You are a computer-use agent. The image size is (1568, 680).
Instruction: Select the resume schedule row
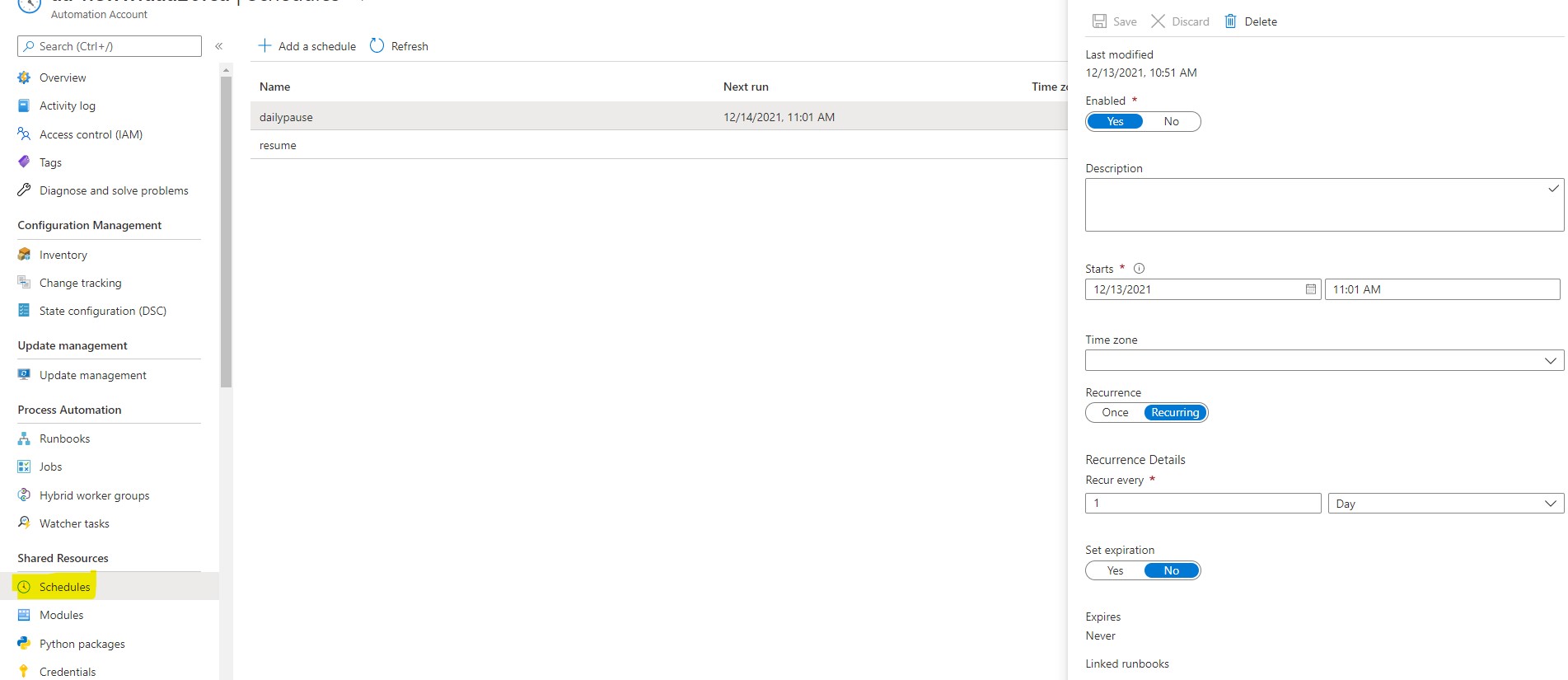coord(659,145)
